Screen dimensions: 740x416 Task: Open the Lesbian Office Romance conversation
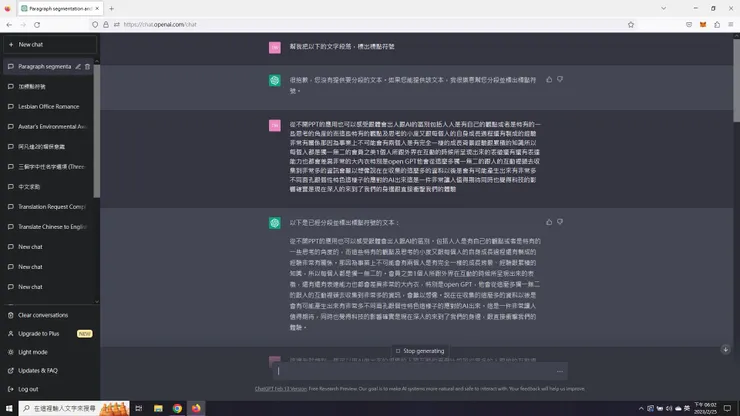tap(48, 107)
